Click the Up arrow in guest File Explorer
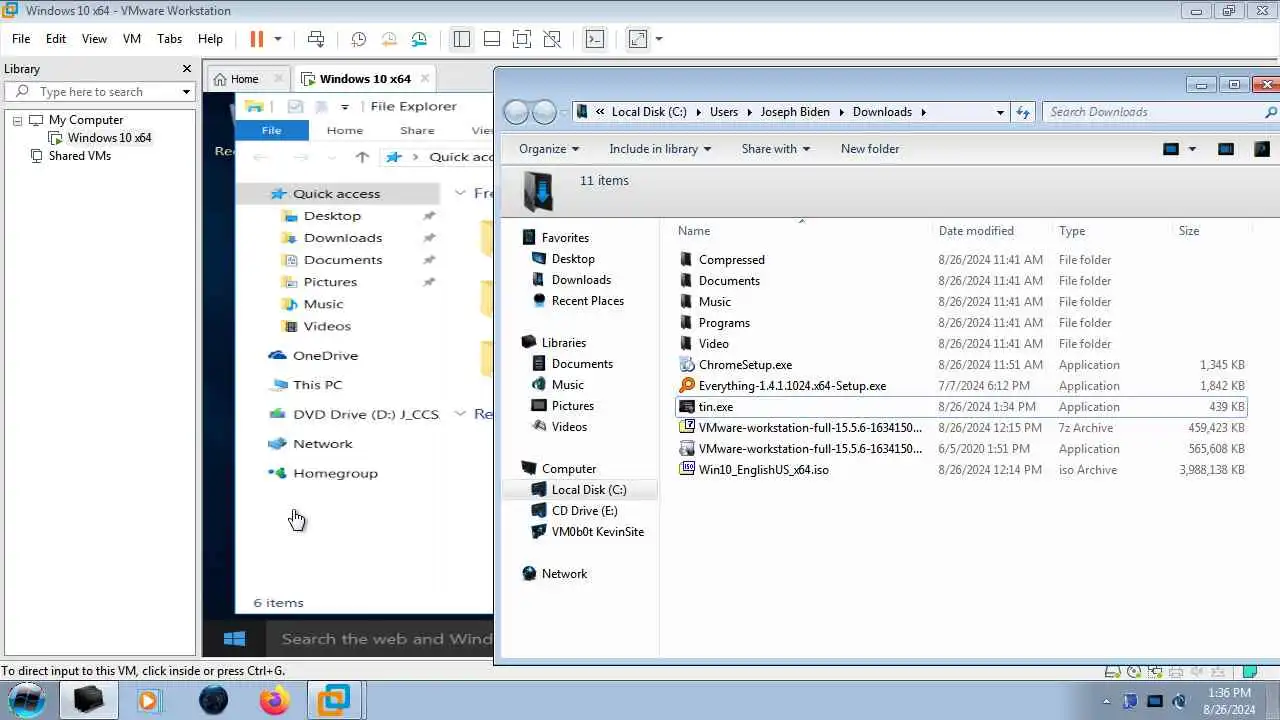This screenshot has width=1280, height=720. coord(362,157)
